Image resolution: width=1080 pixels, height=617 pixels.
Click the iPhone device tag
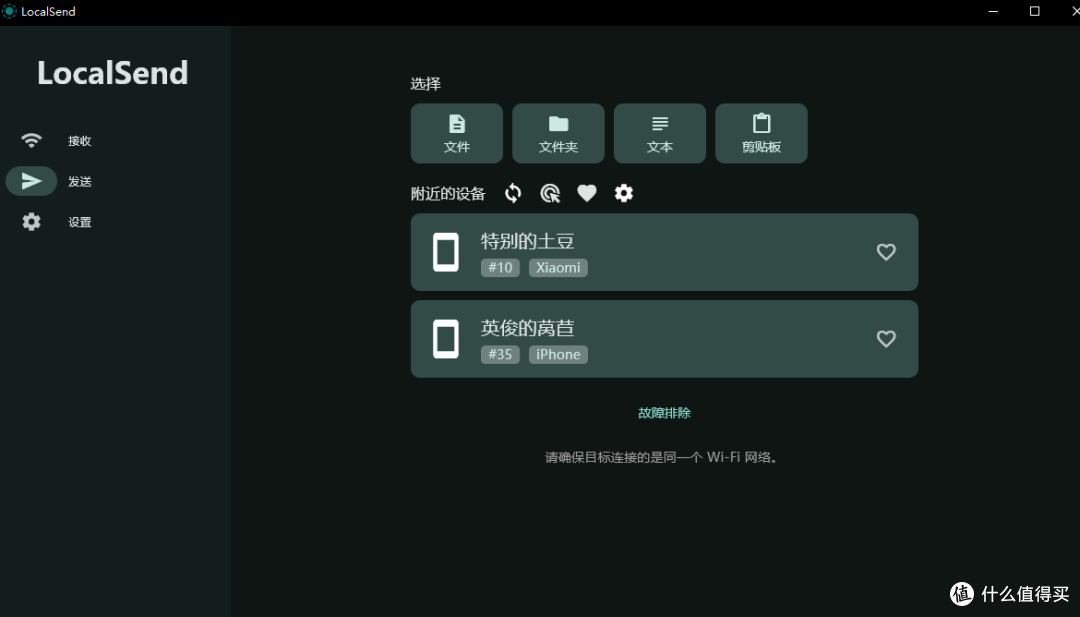pyautogui.click(x=558, y=354)
